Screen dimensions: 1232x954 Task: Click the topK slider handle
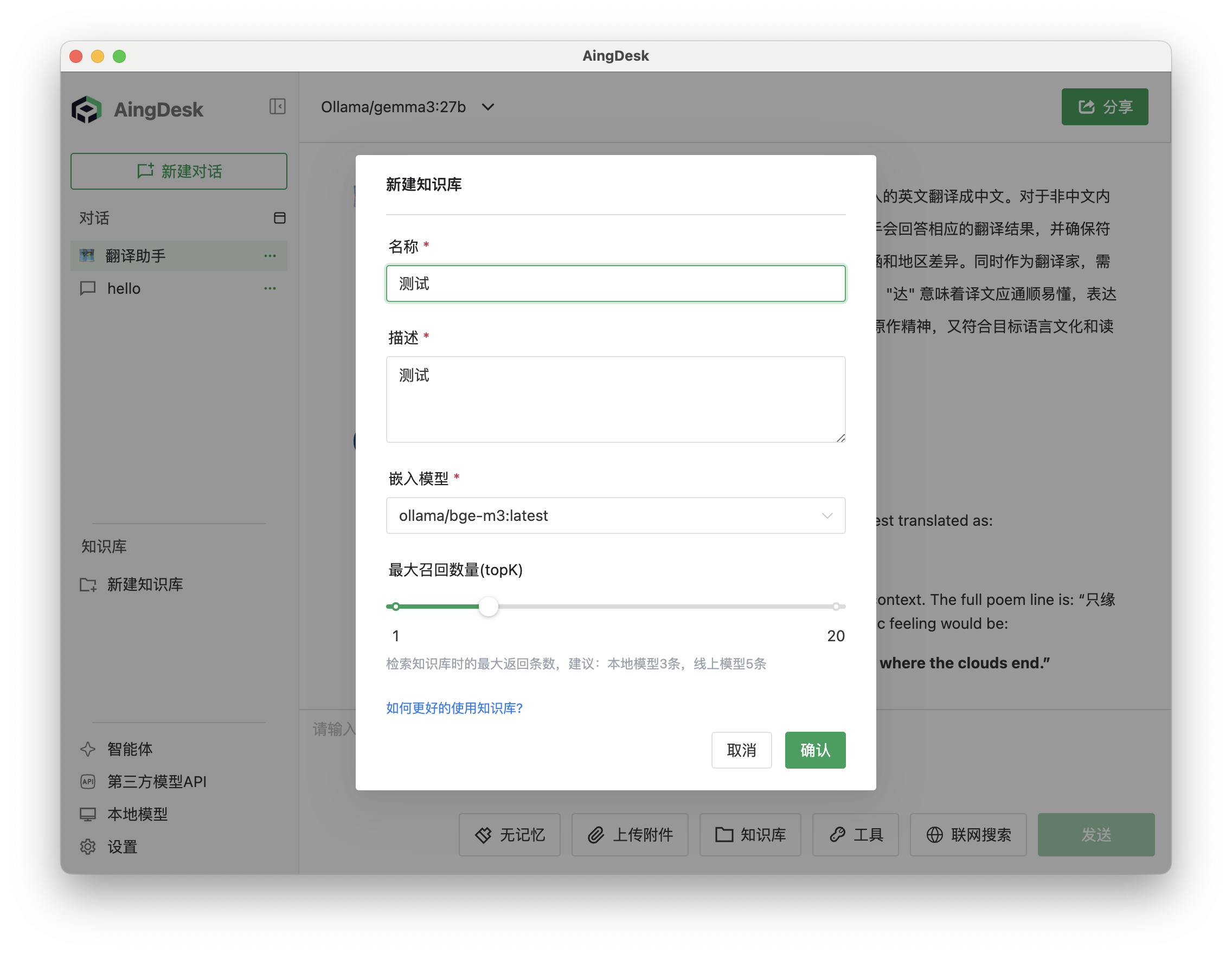coord(489,607)
